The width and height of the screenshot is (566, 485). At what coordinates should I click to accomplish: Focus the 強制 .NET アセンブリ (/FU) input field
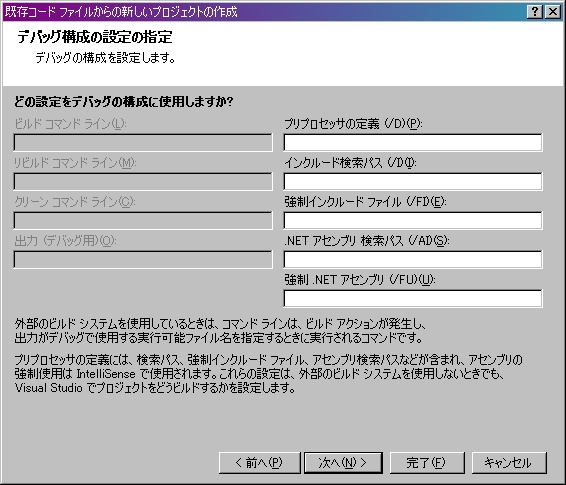coord(413,298)
